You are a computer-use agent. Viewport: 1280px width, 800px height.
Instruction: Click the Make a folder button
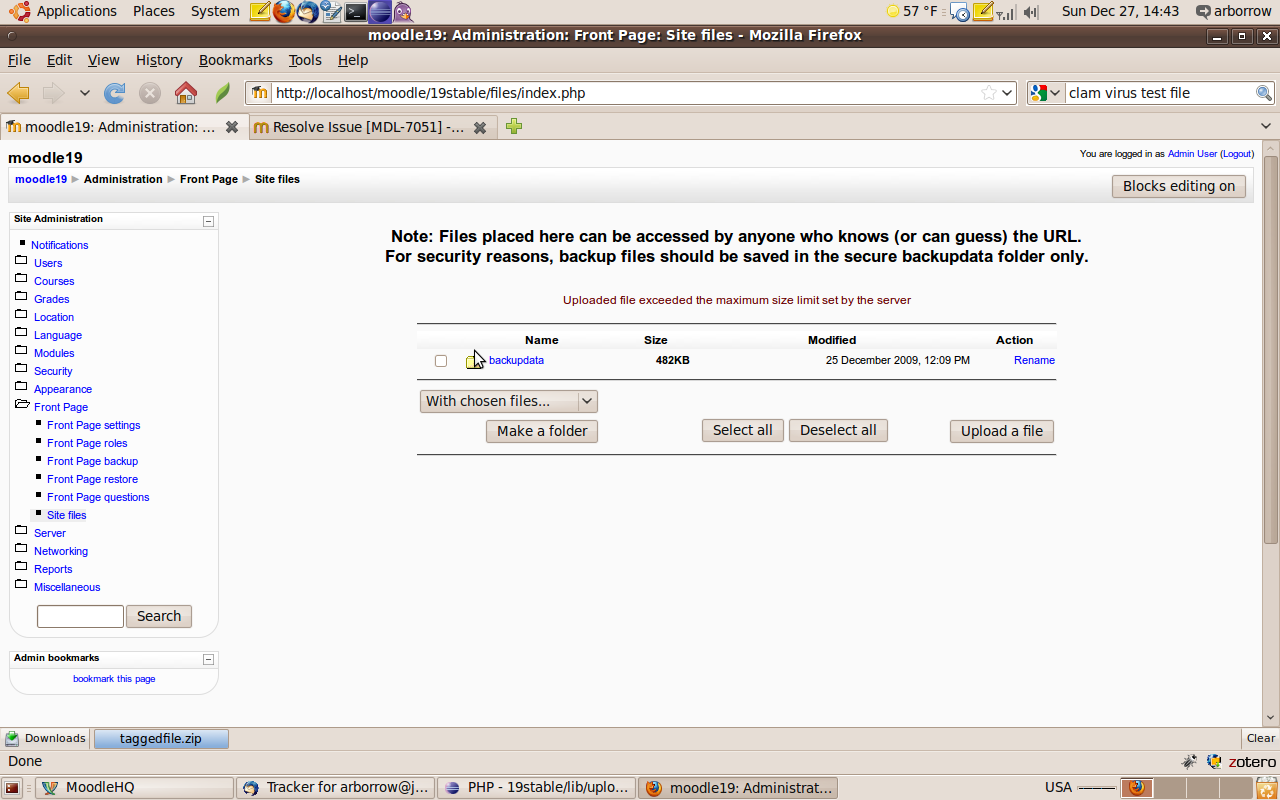pos(542,431)
